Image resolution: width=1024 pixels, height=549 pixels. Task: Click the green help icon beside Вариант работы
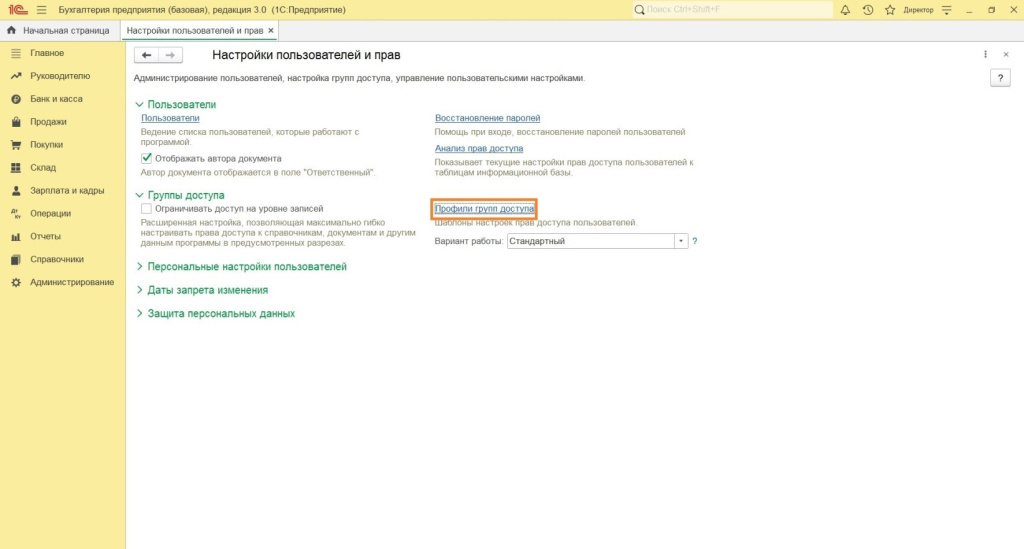695,241
